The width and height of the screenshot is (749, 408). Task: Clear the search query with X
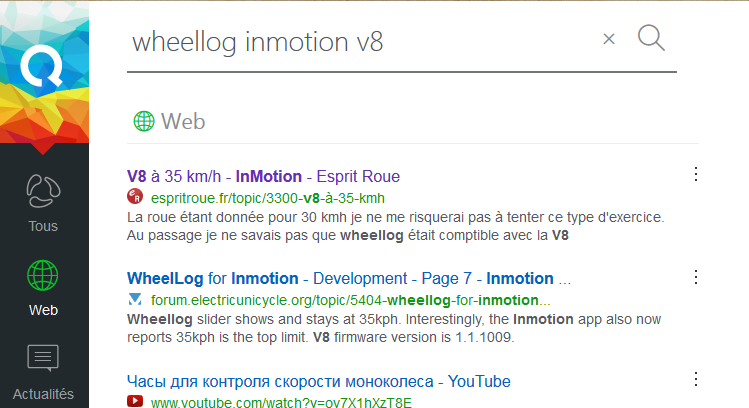click(x=609, y=39)
